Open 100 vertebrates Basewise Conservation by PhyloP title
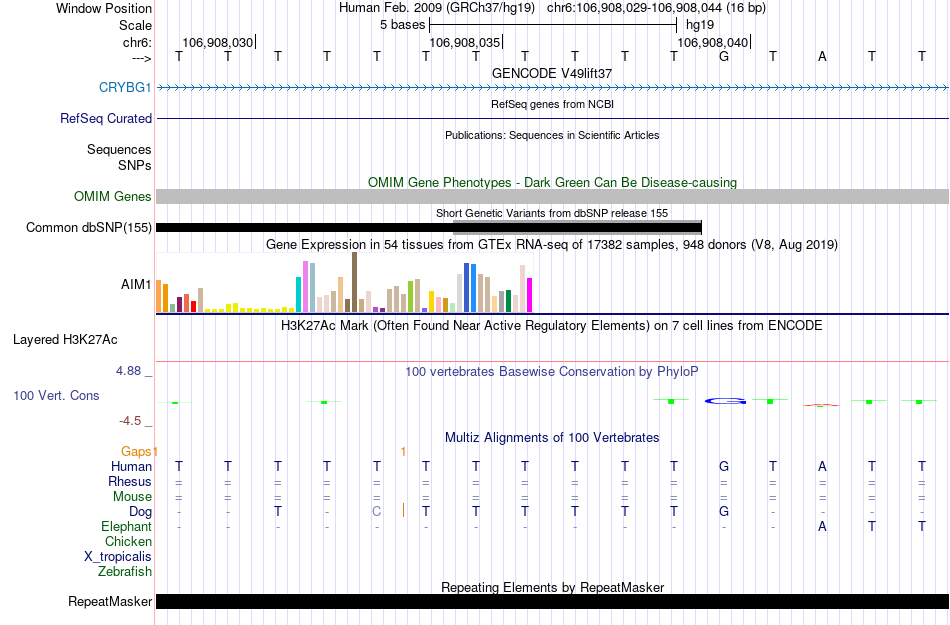 pyautogui.click(x=552, y=371)
